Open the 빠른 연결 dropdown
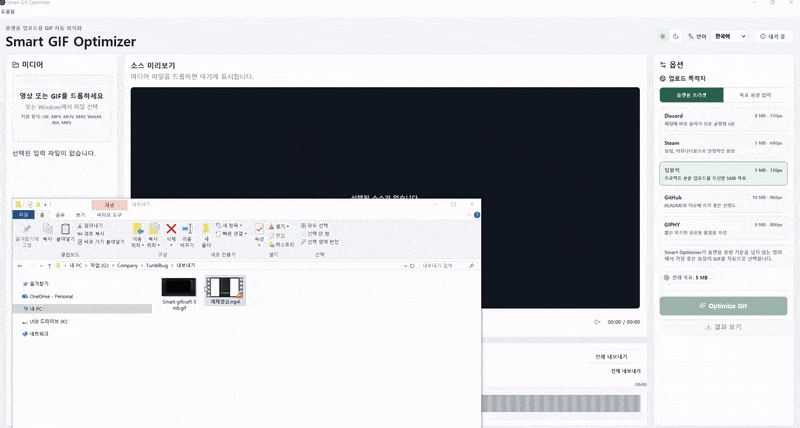 click(231, 234)
